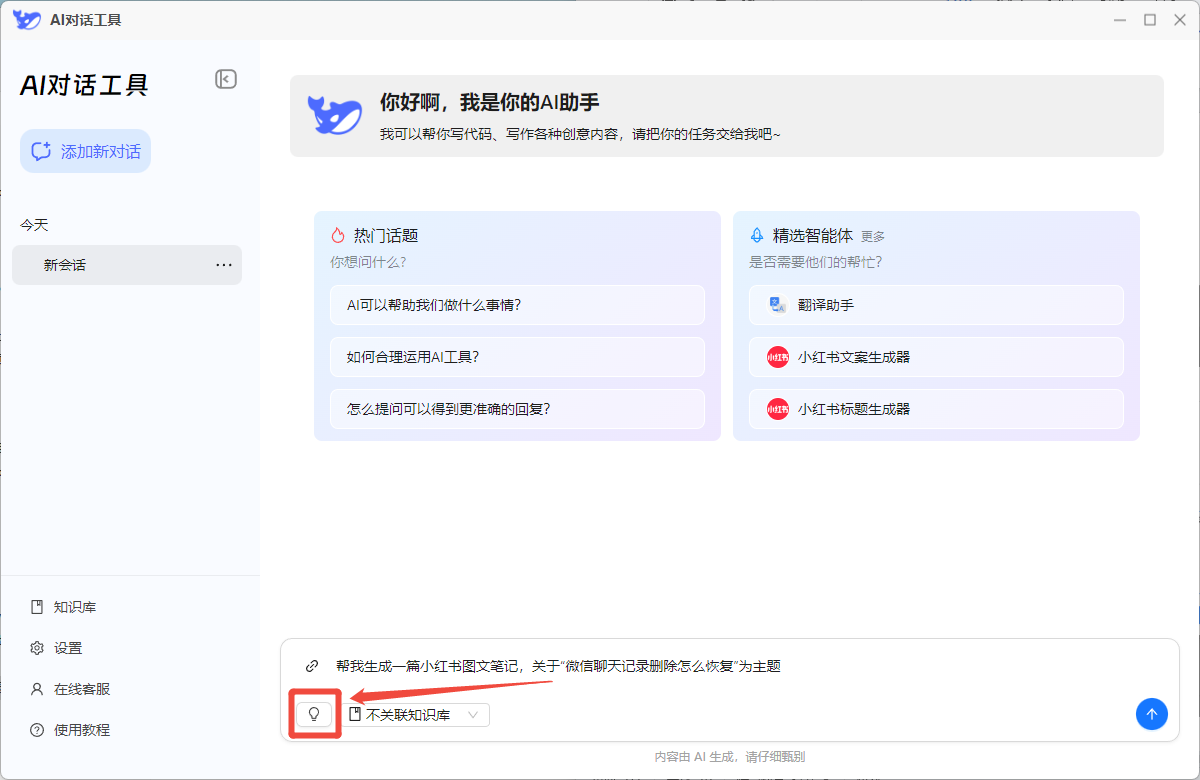Viewport: 1200px width, 780px height.
Task: Click the 翻译助手 translate icon
Action: click(x=778, y=305)
